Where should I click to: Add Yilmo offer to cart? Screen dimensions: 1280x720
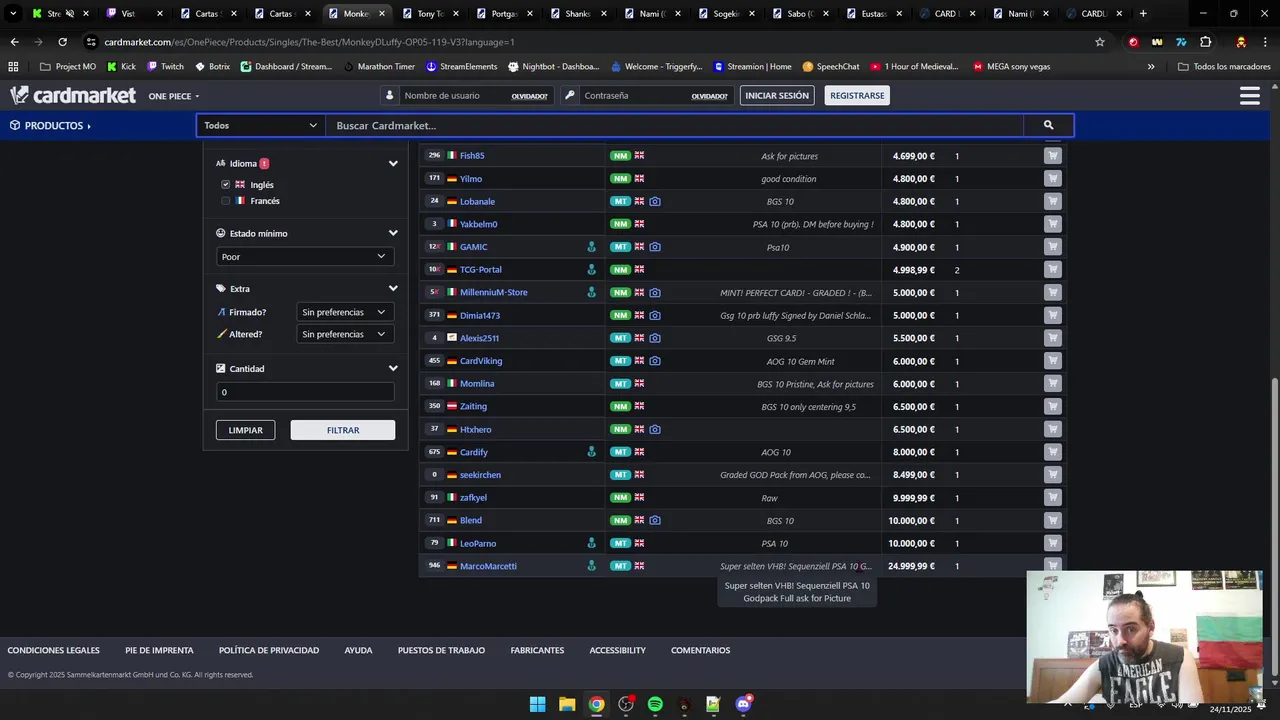click(x=1052, y=179)
